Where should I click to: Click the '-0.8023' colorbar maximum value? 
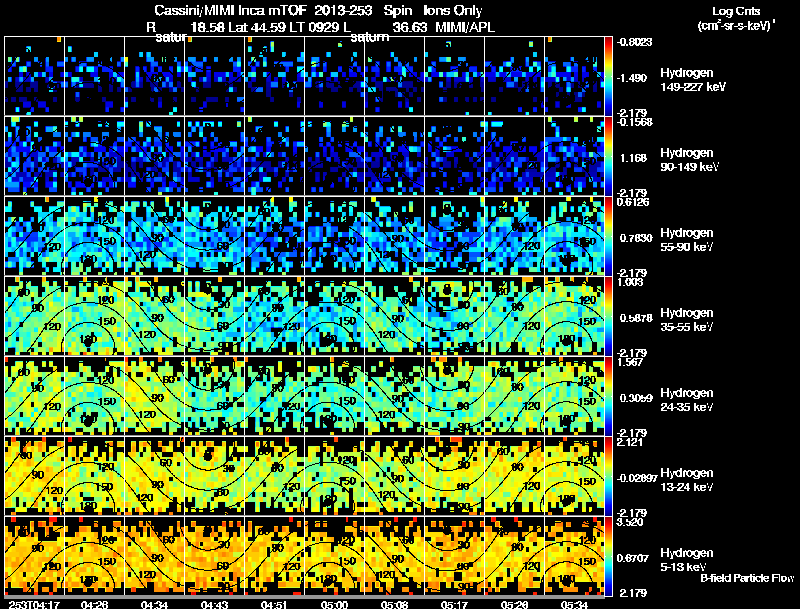click(635, 42)
